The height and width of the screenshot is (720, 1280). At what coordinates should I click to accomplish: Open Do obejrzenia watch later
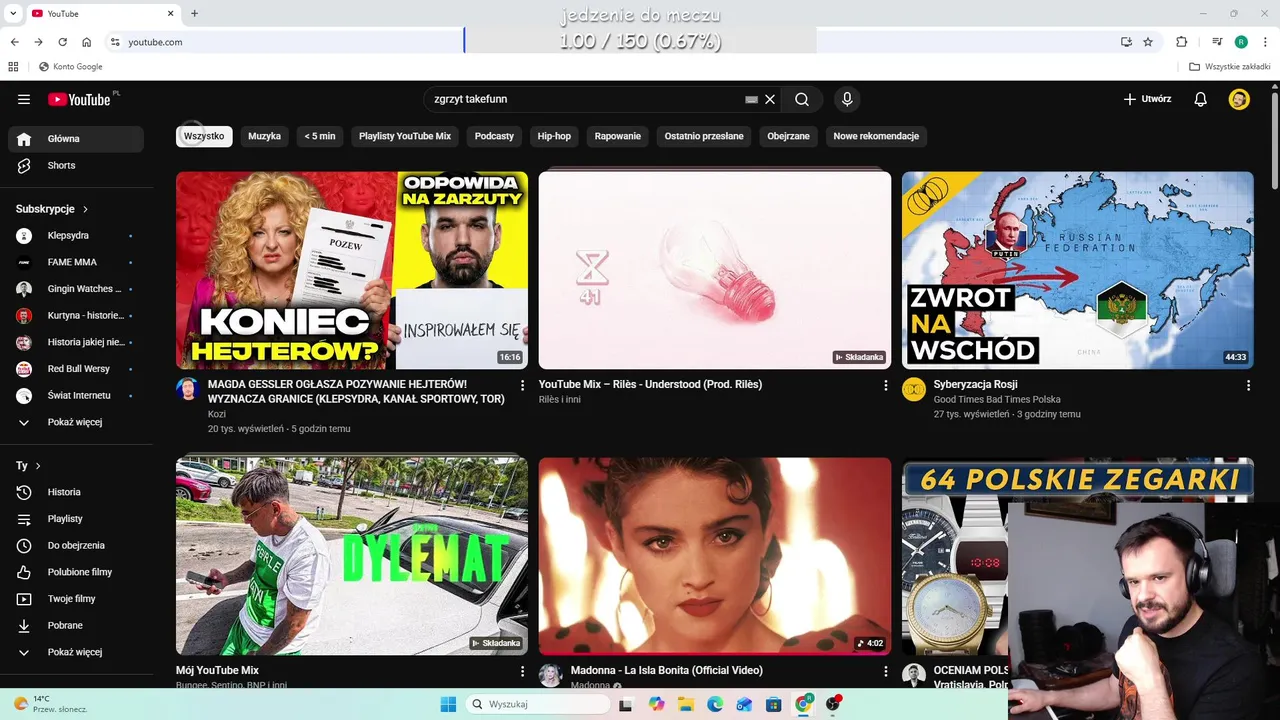(x=76, y=545)
